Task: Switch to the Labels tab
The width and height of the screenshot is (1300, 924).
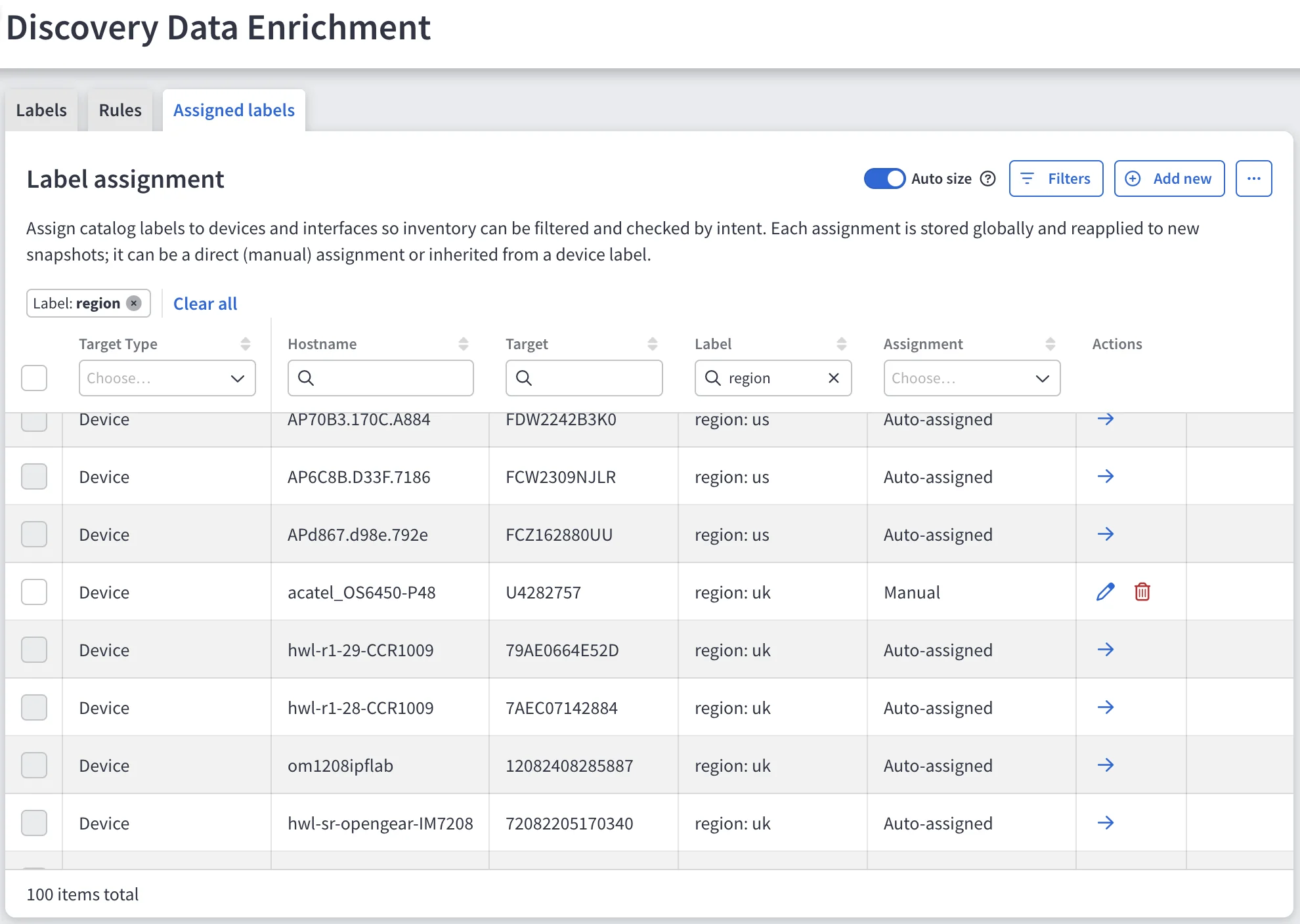Action: click(x=41, y=110)
